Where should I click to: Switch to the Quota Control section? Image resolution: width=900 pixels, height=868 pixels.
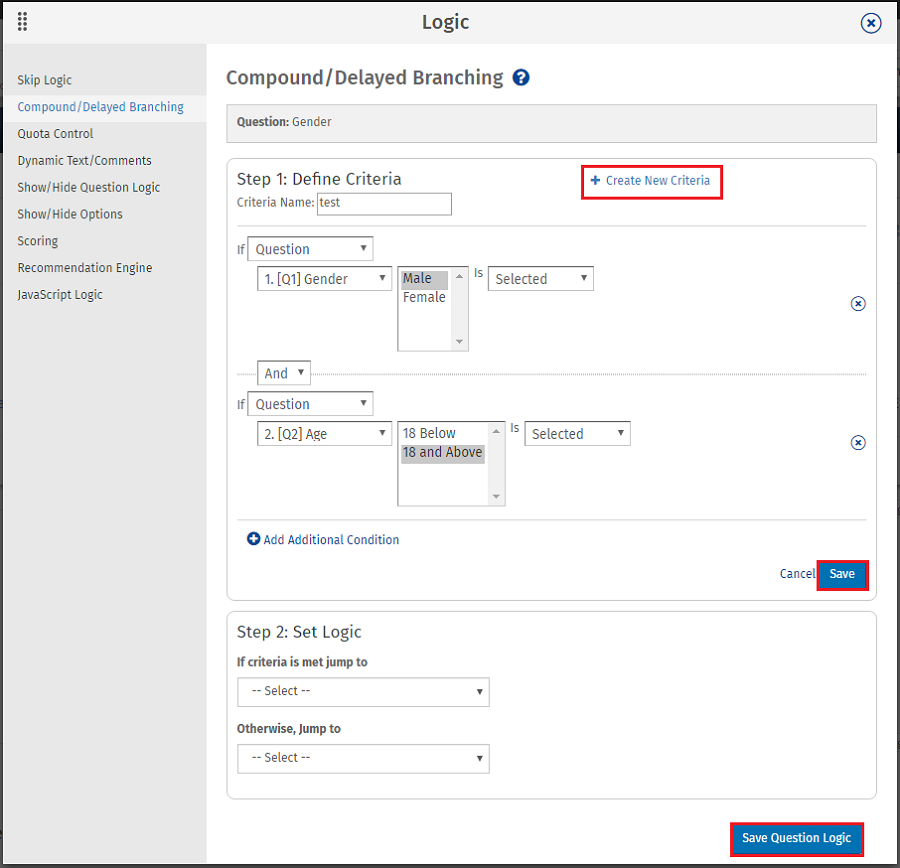coord(55,133)
